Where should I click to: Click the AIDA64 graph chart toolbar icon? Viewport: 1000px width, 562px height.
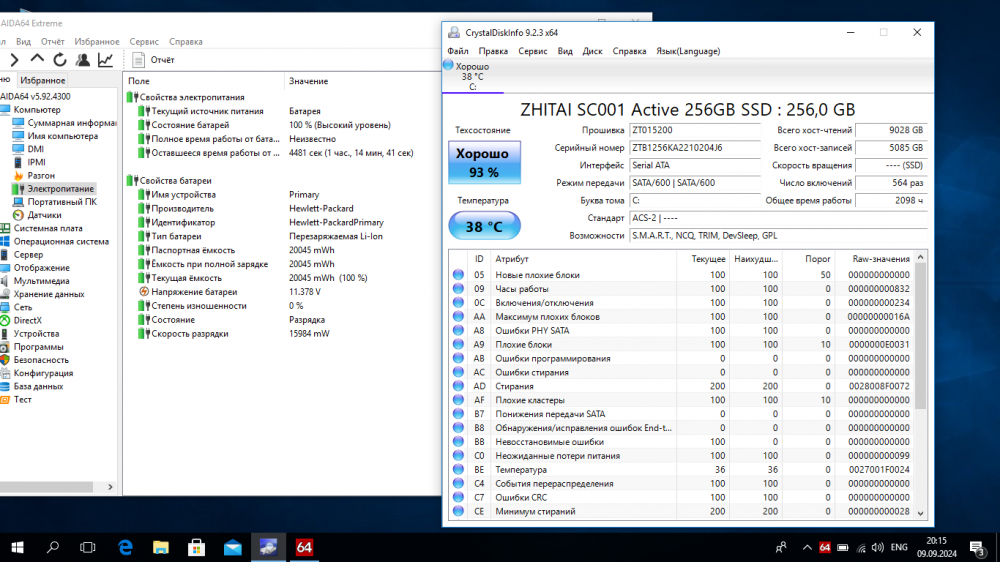pos(105,60)
